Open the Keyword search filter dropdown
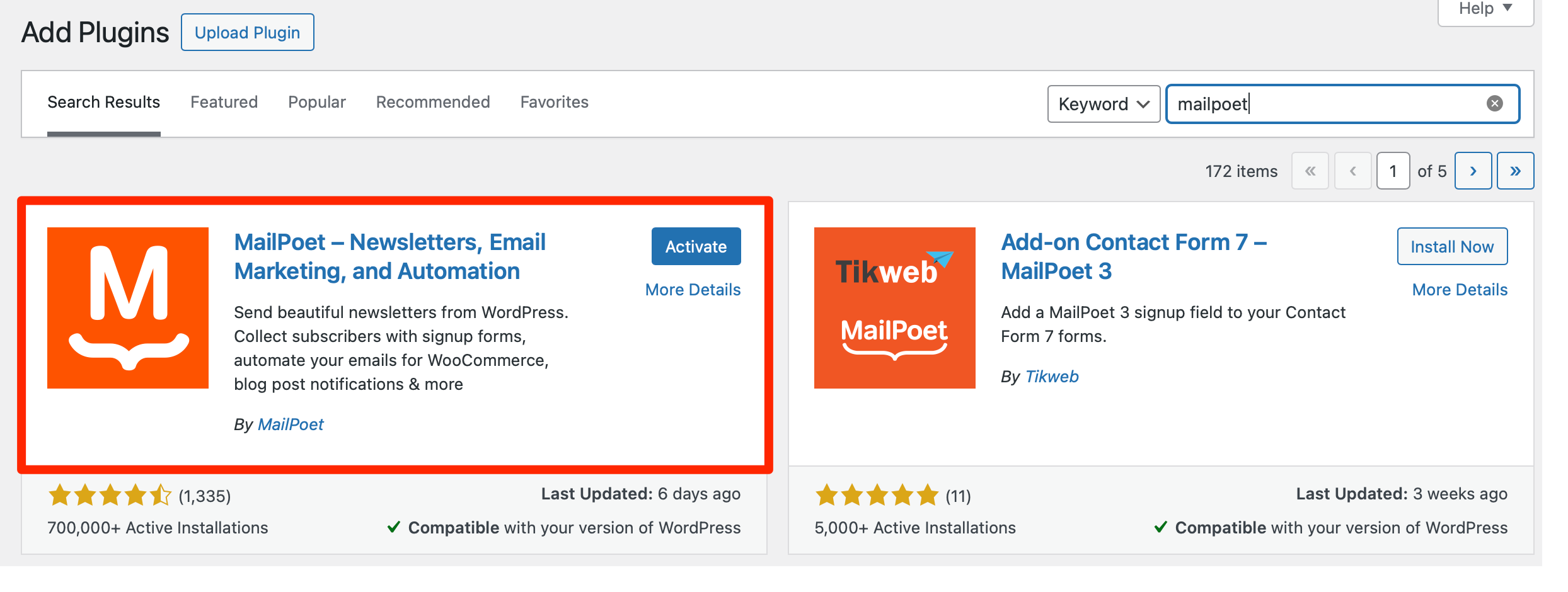The height and width of the screenshot is (592, 1568). [1104, 103]
